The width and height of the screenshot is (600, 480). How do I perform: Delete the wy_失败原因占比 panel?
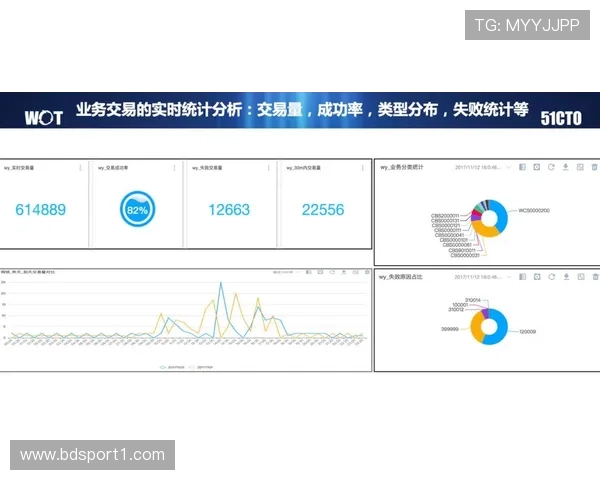[595, 277]
